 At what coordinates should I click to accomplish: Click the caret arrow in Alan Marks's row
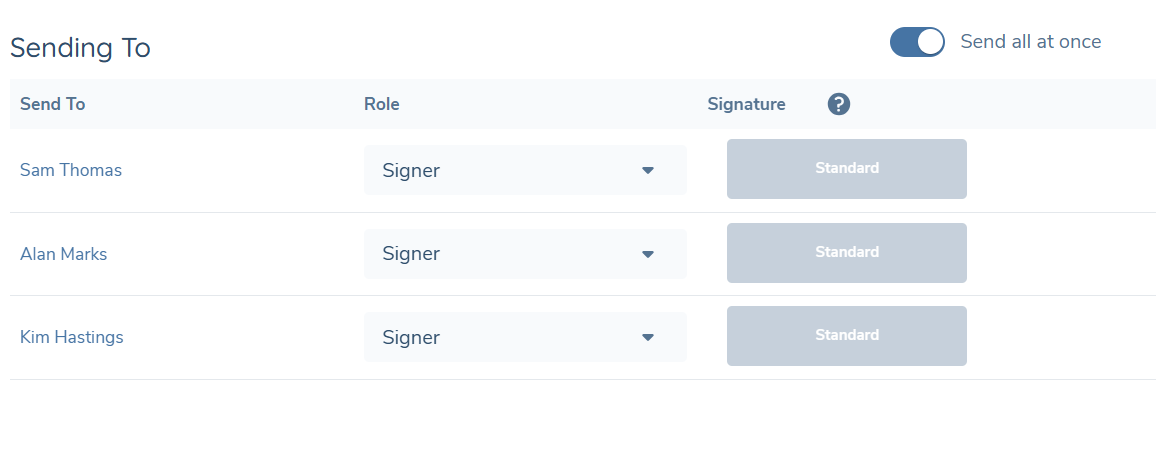[648, 254]
